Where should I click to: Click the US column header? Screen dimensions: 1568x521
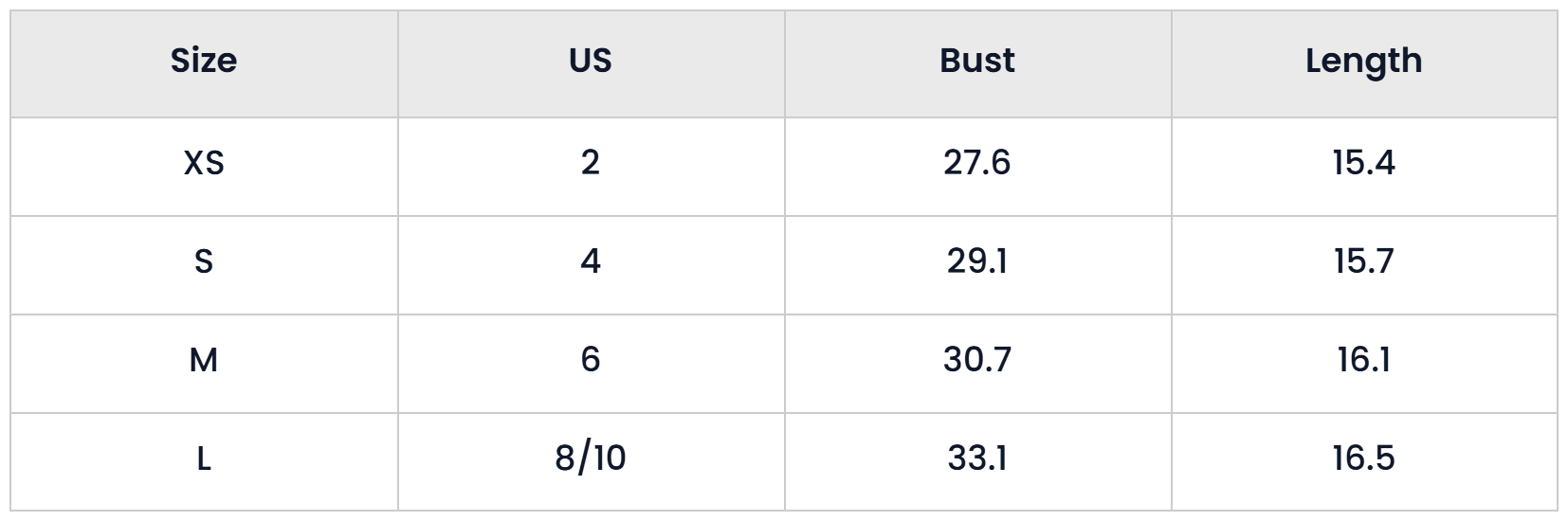[x=591, y=63]
